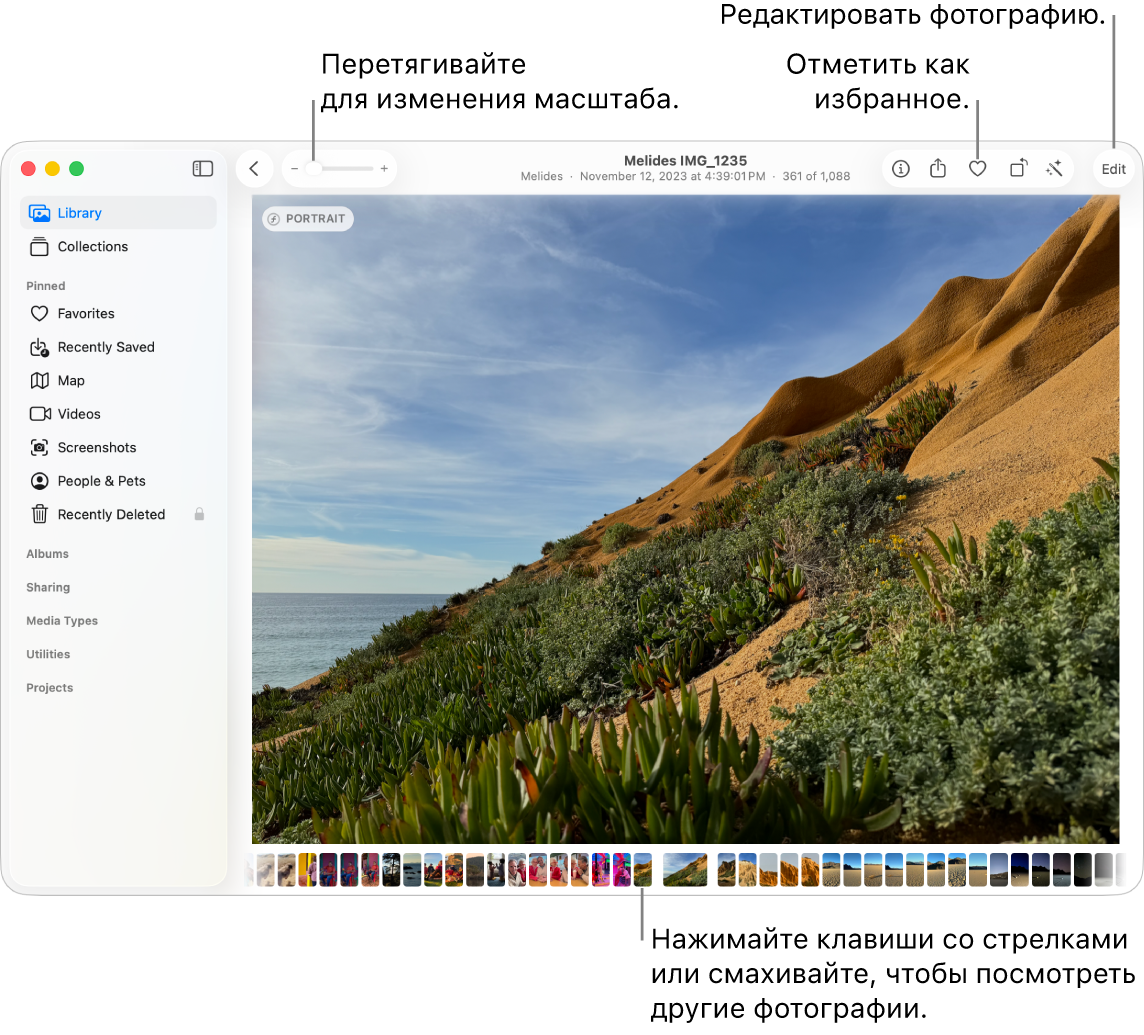Click the zoom out minus icon
The width and height of the screenshot is (1144, 1035).
click(294, 169)
